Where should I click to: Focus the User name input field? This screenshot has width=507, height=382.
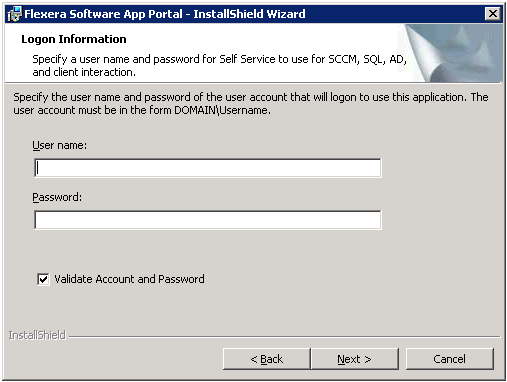point(208,168)
